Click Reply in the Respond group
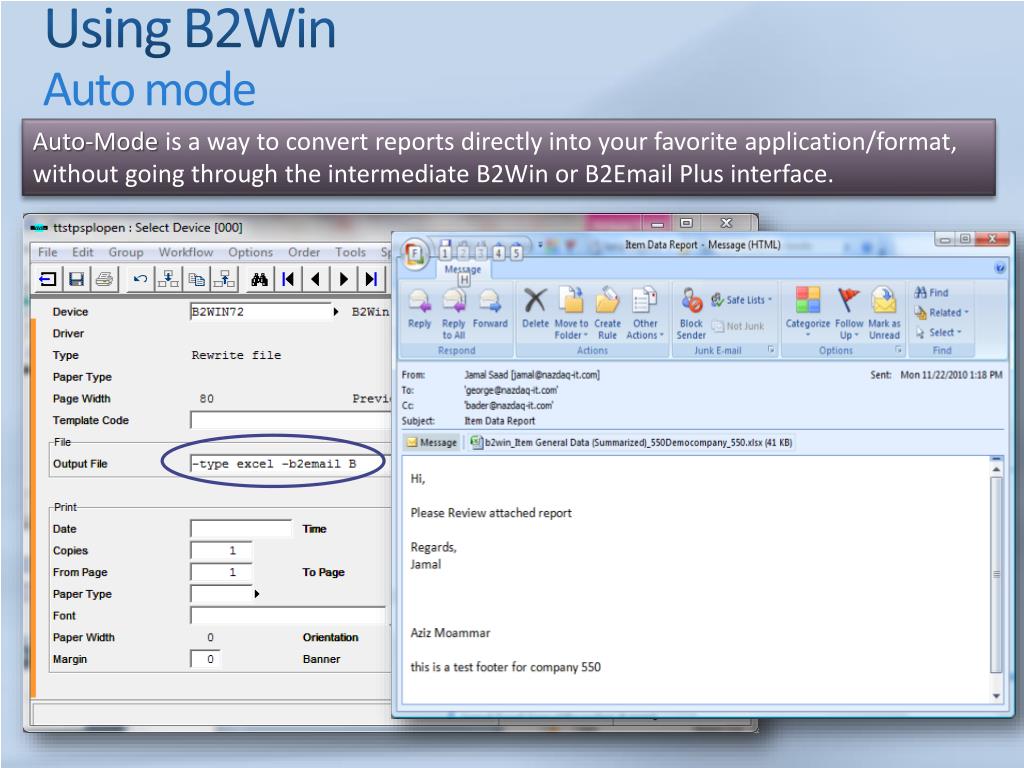The image size is (1024, 768). 419,309
